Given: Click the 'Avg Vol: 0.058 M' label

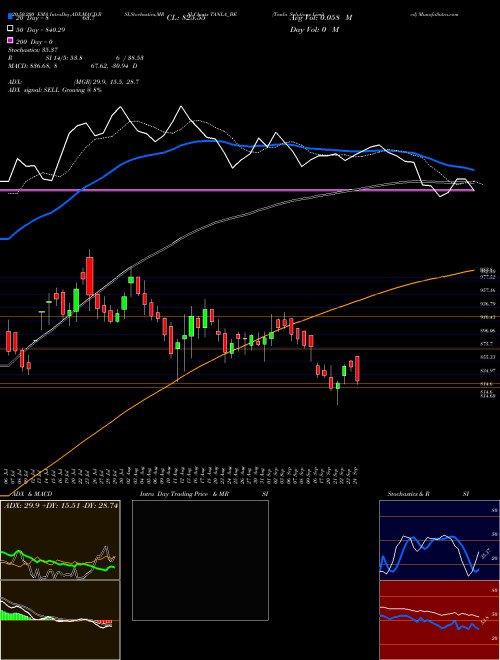Looking at the screenshot, I should (321, 18).
